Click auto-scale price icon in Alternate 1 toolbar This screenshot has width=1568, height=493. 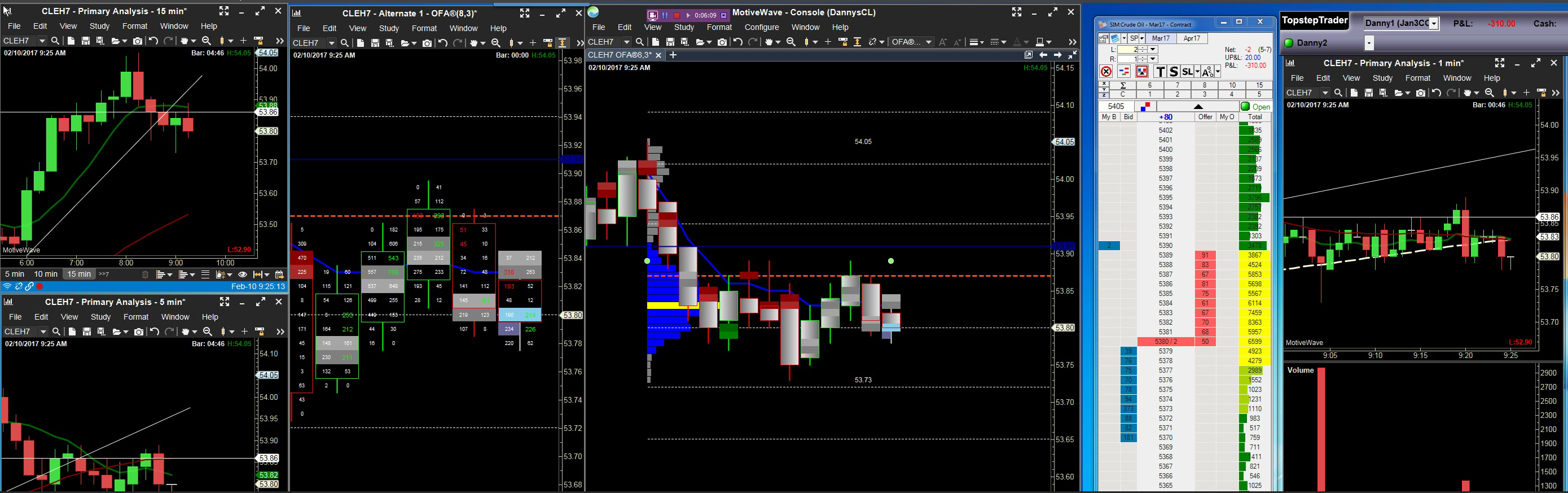point(563,43)
